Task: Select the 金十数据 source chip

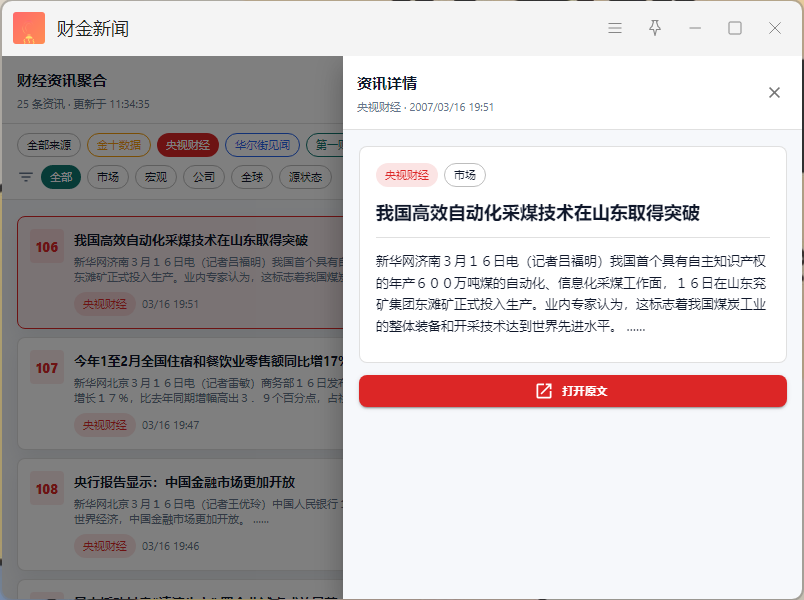Action: pos(119,145)
